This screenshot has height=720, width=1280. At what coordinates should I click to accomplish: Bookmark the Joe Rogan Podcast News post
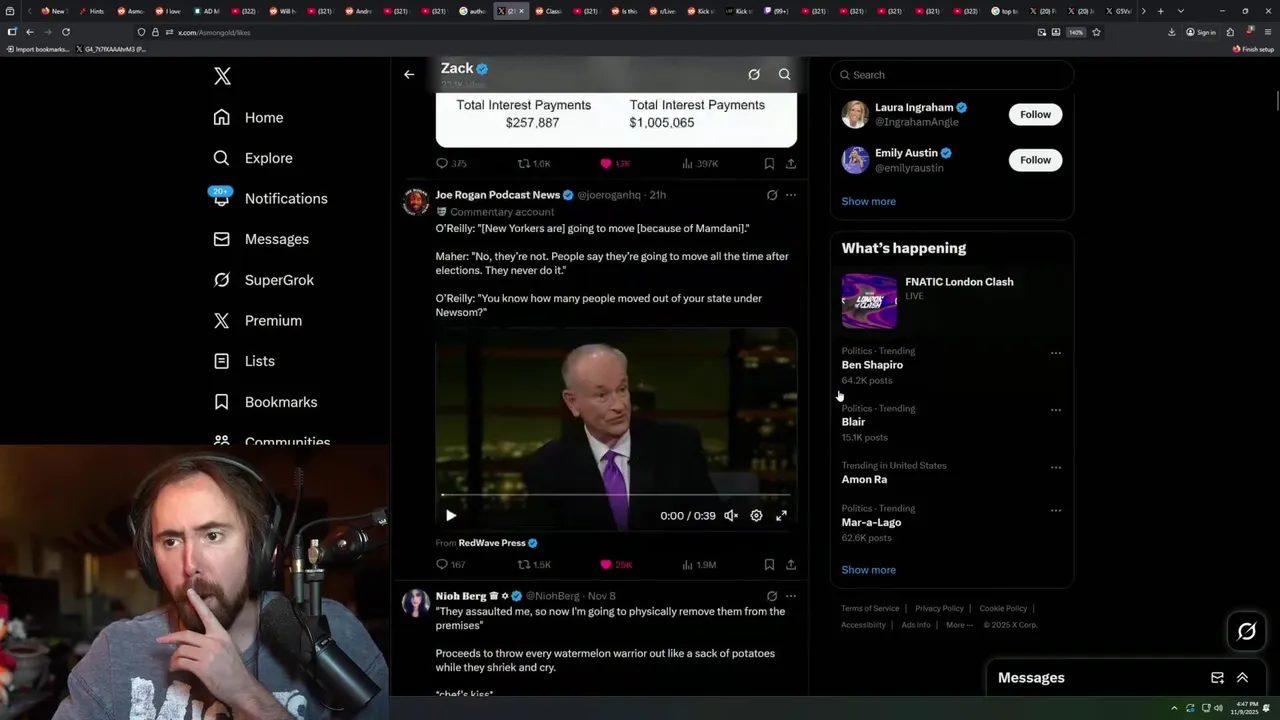click(x=769, y=565)
